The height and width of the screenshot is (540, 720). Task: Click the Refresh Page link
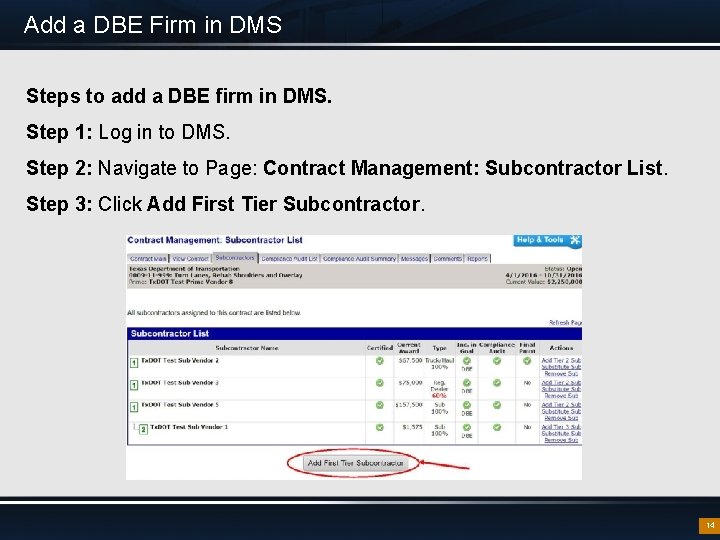point(566,322)
